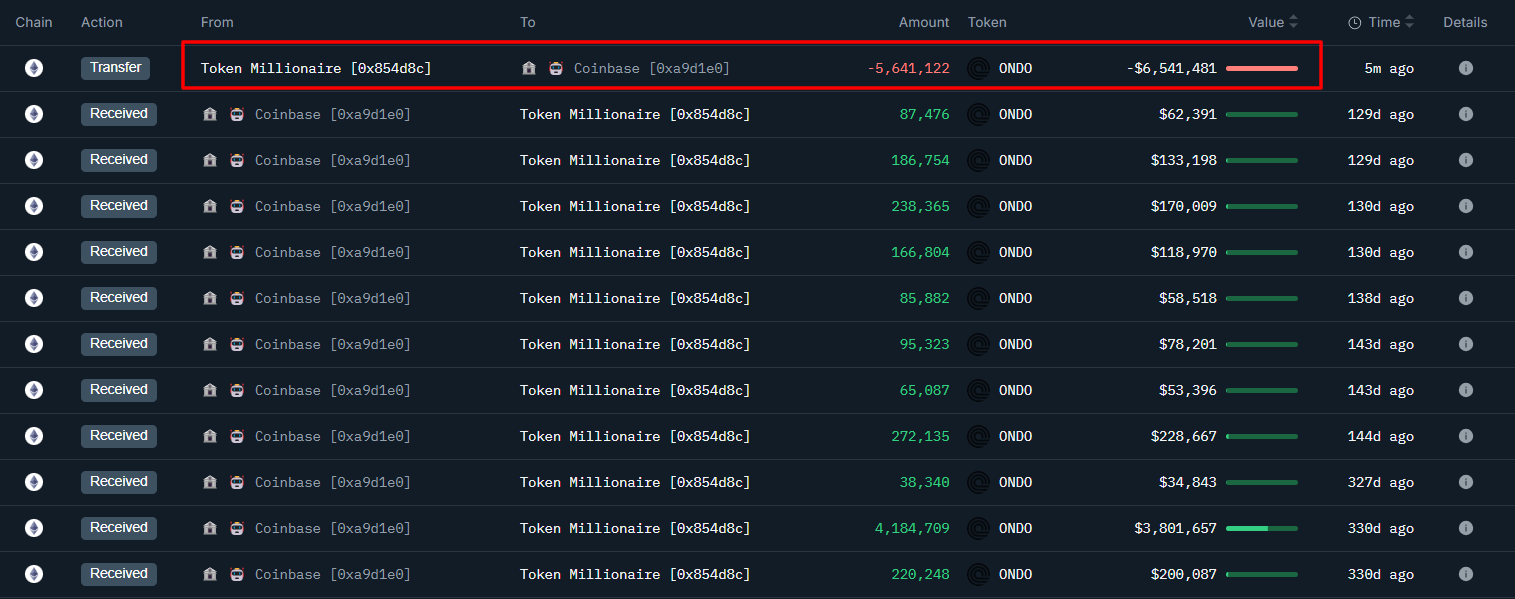The image size is (1515, 599).
Task: Open Coinbase [0xa9d1e0] recipient in Transfer row
Action: point(651,68)
